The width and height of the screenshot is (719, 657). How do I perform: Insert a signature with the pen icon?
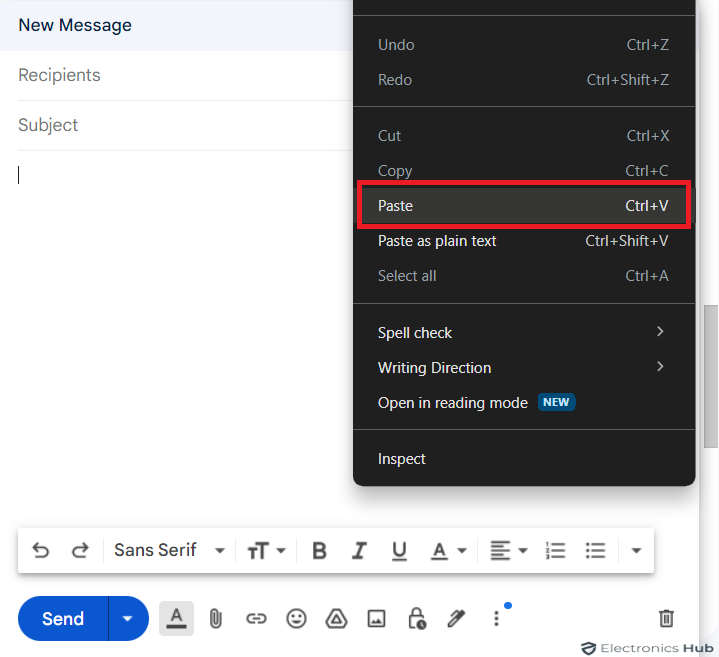coord(456,618)
